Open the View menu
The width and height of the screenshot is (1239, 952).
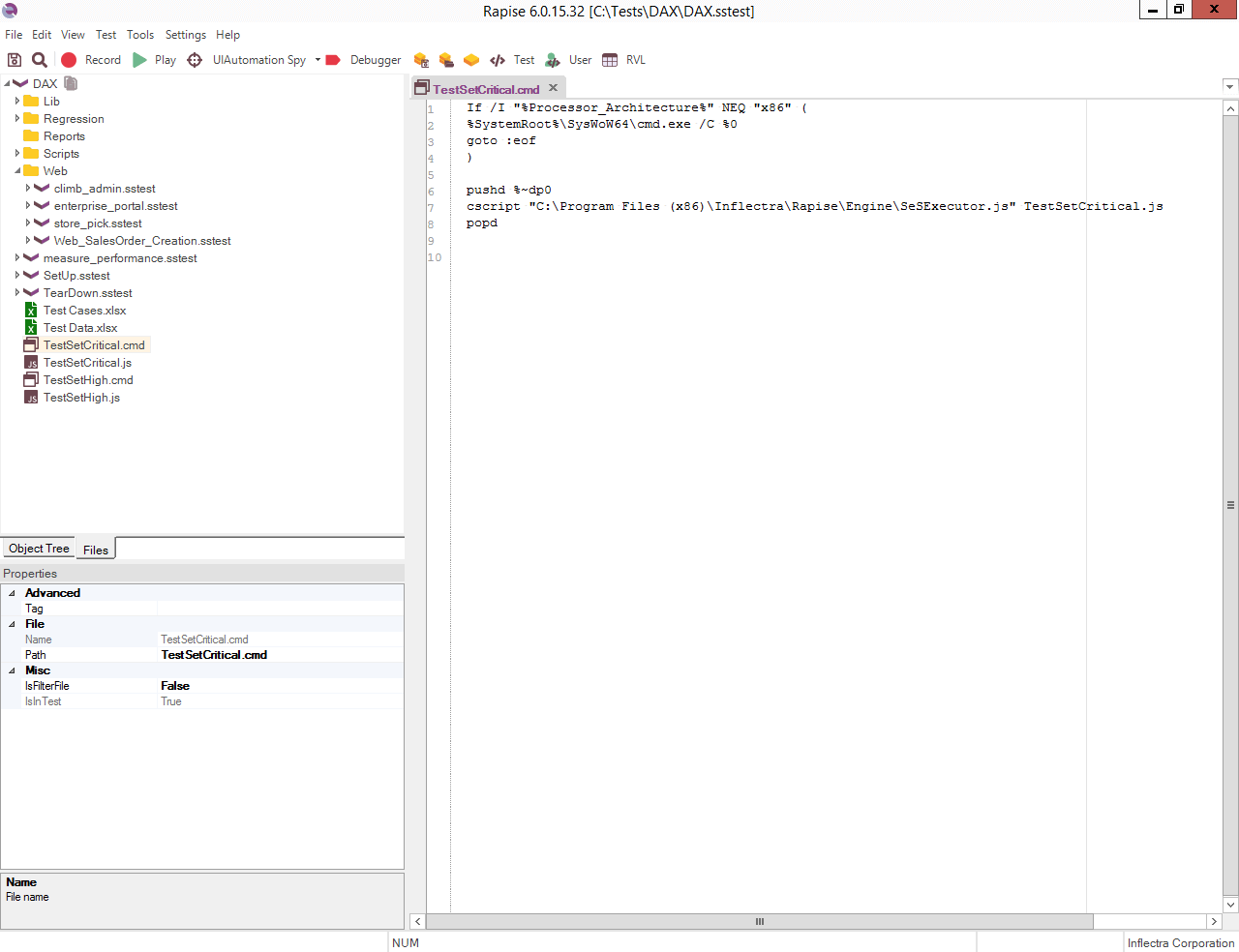tap(73, 35)
